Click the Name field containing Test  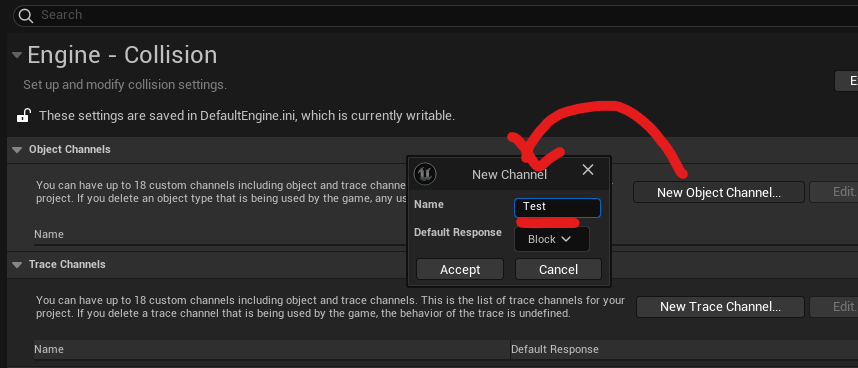pos(558,208)
